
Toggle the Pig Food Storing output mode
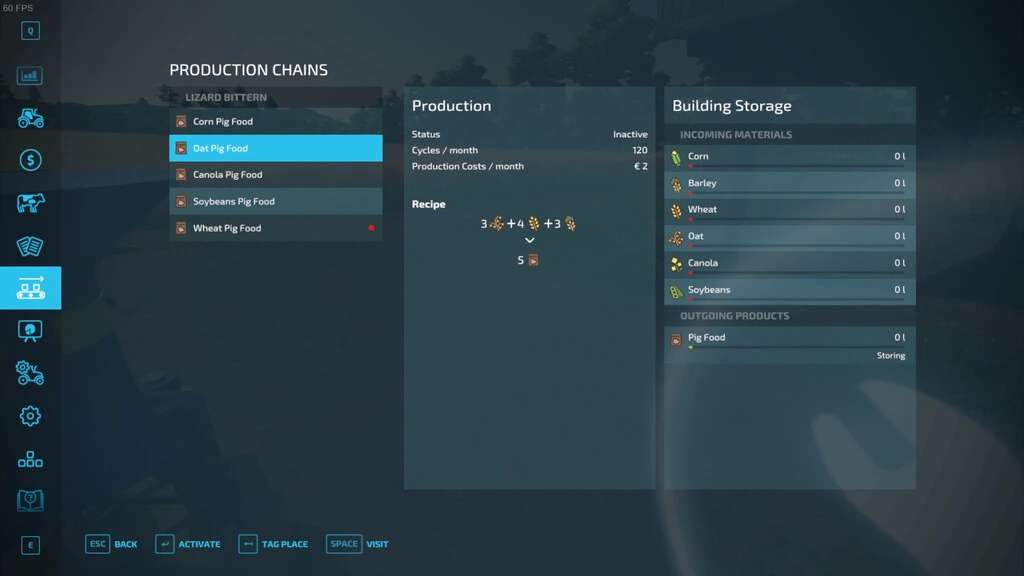coord(890,356)
